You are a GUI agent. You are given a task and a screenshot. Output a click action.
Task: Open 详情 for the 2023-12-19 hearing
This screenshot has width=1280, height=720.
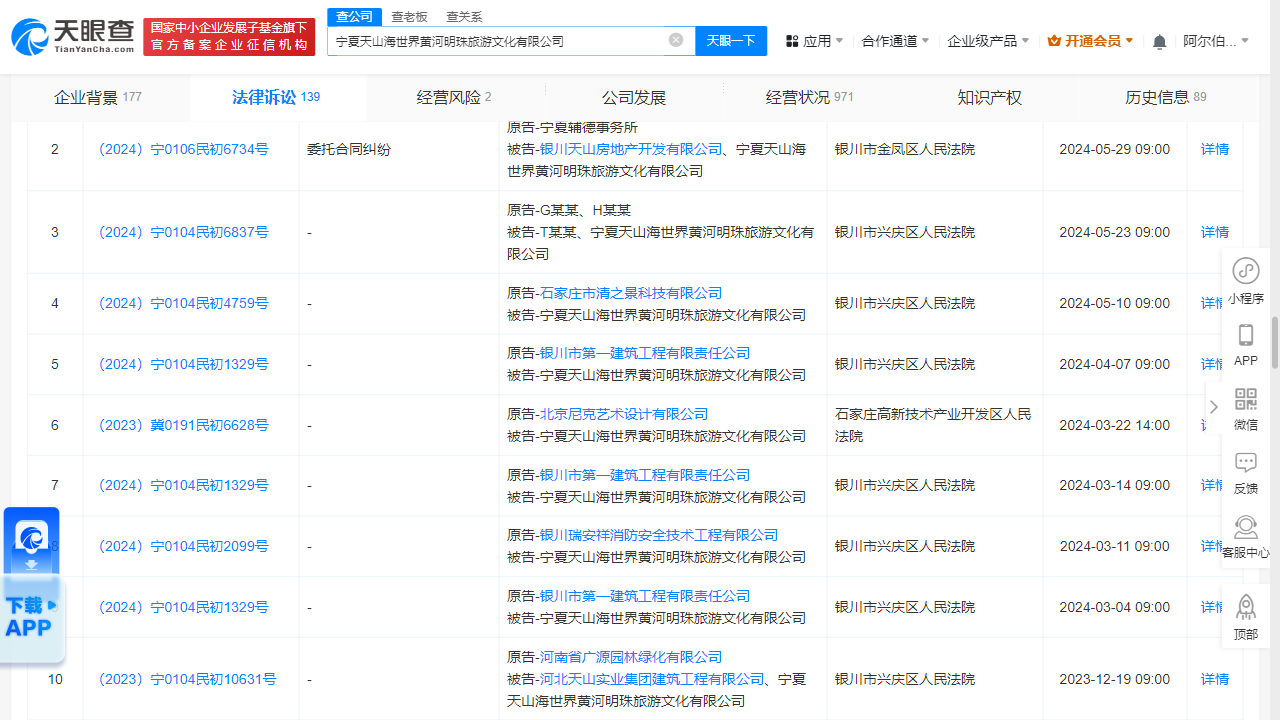pos(1215,679)
